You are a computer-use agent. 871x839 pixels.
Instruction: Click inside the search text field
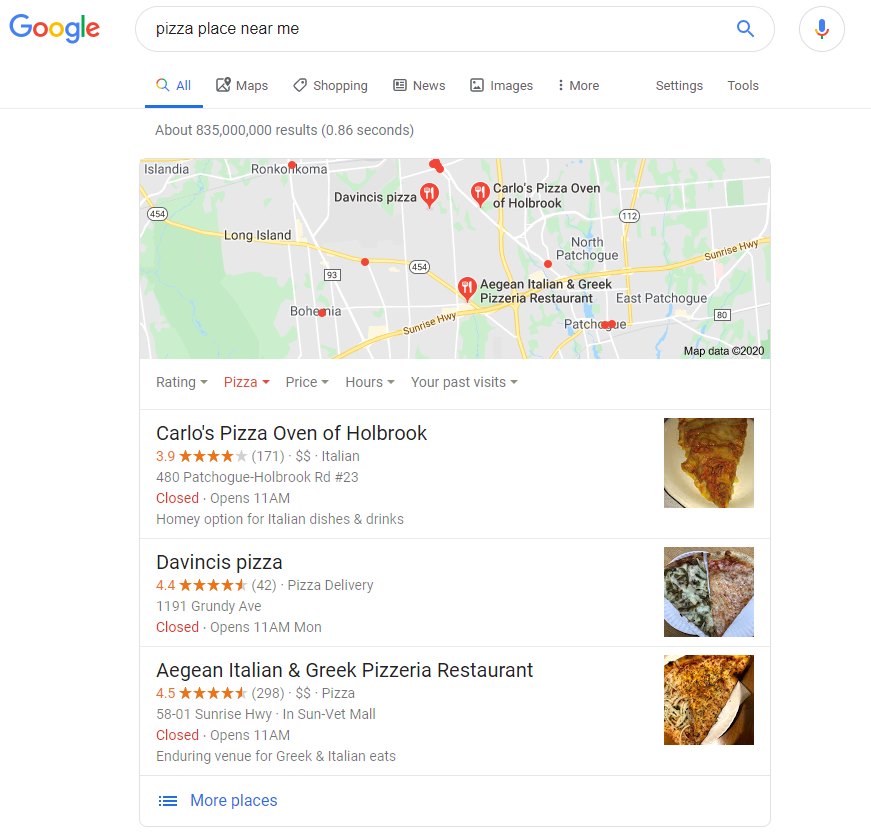(439, 29)
